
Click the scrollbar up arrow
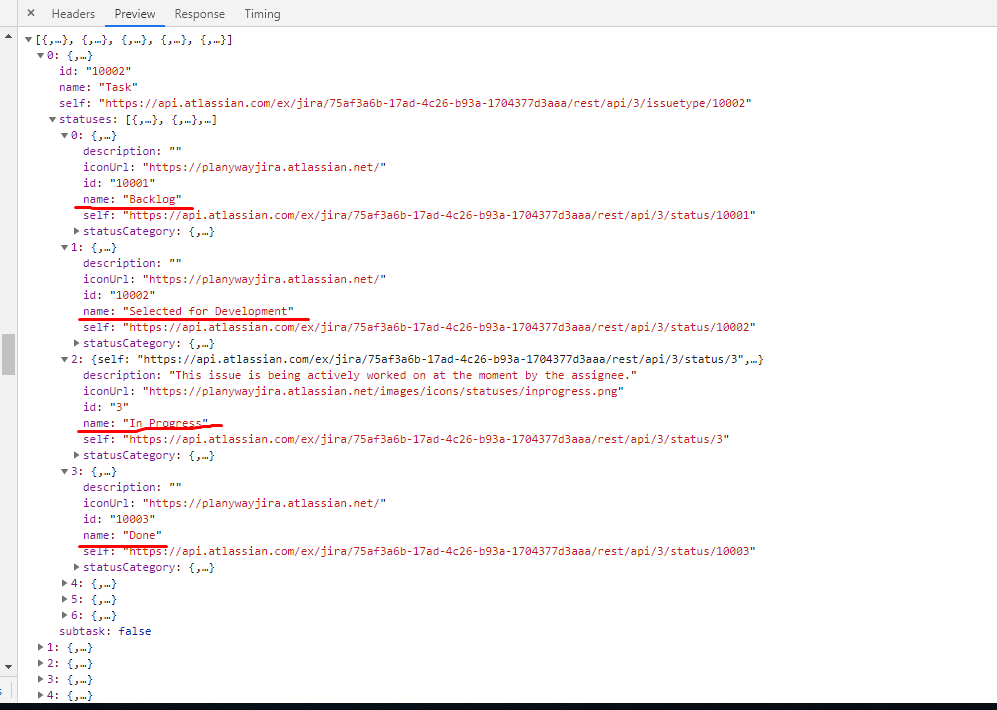[x=8, y=36]
